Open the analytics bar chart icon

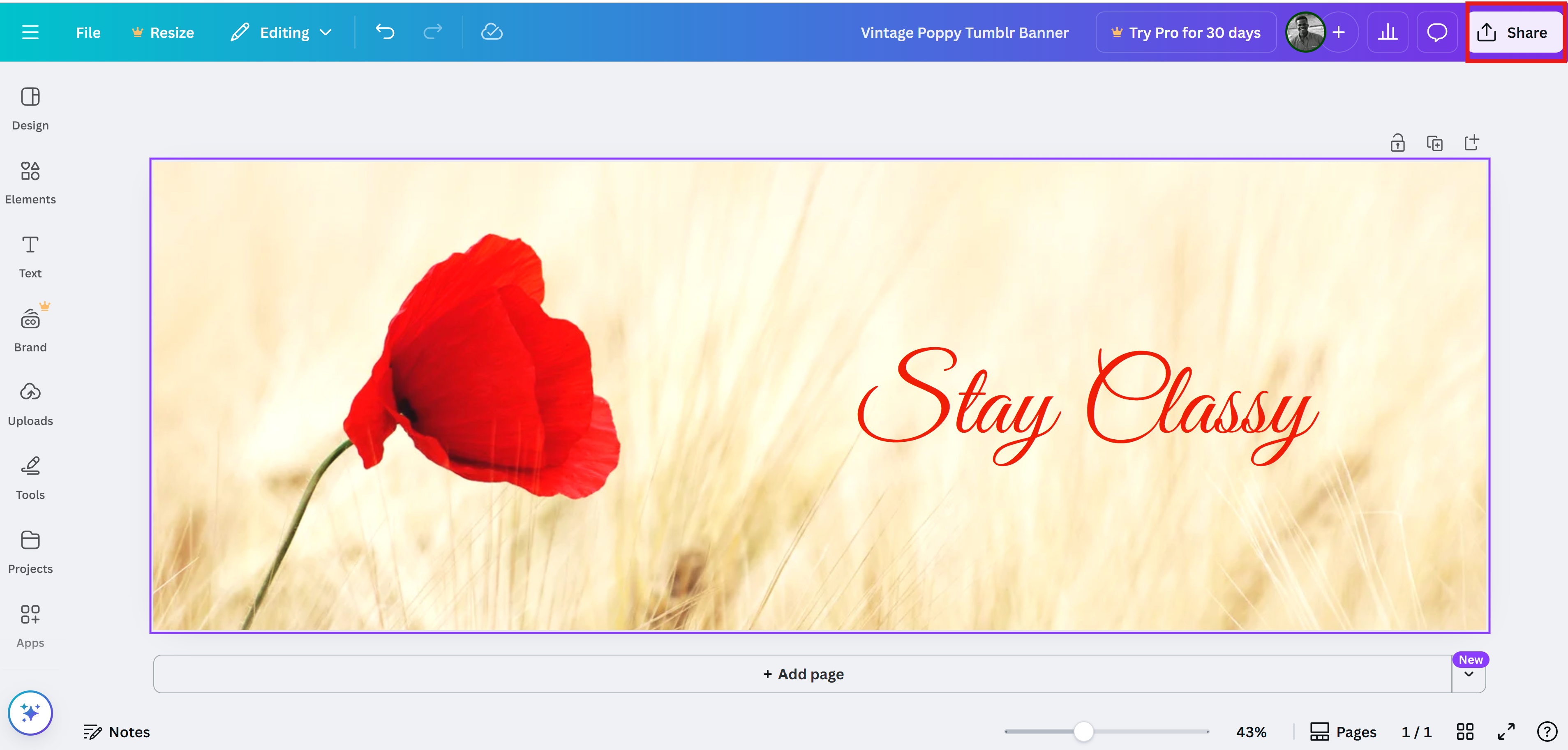point(1387,32)
